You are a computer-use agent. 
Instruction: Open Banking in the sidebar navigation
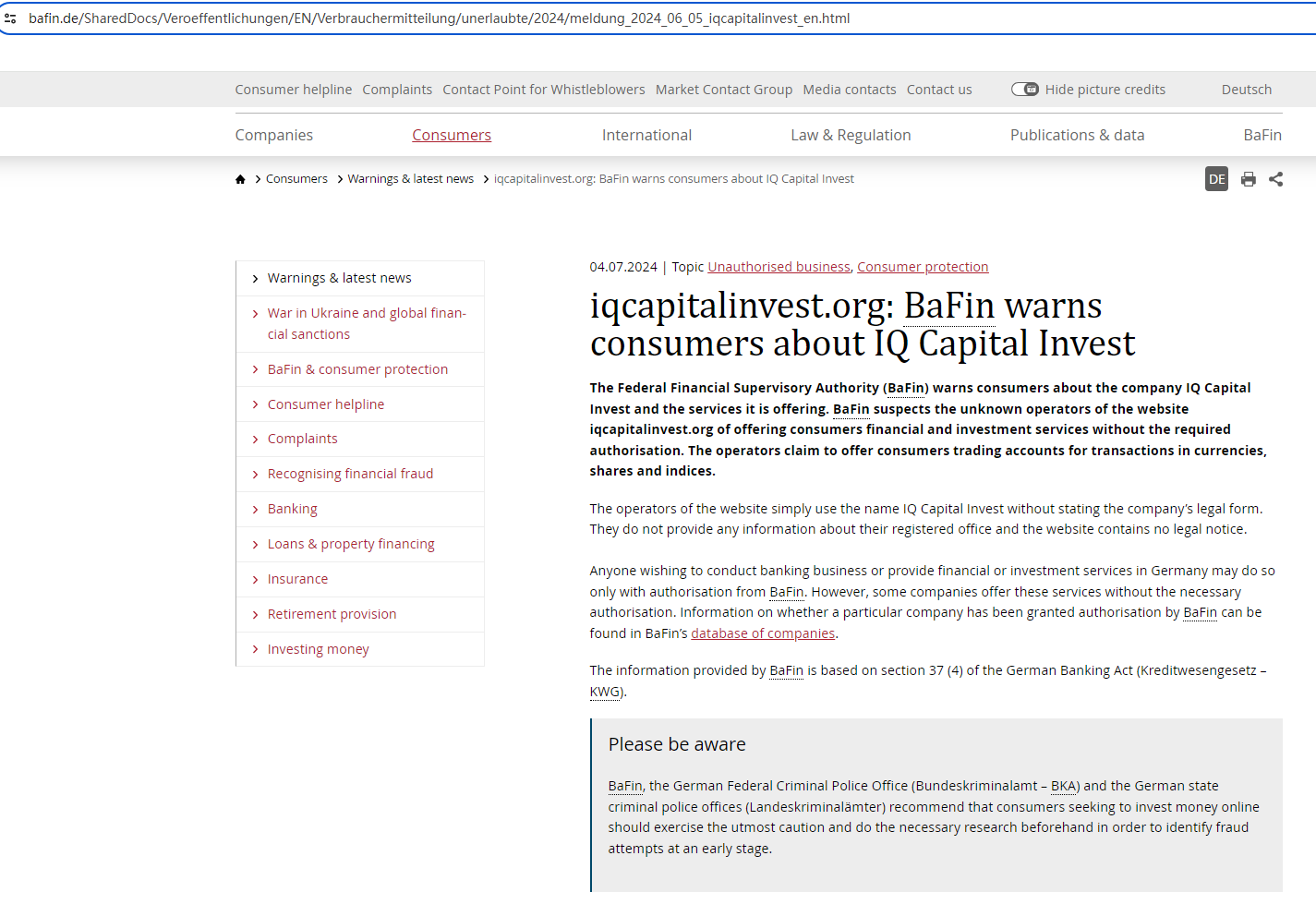tap(293, 509)
